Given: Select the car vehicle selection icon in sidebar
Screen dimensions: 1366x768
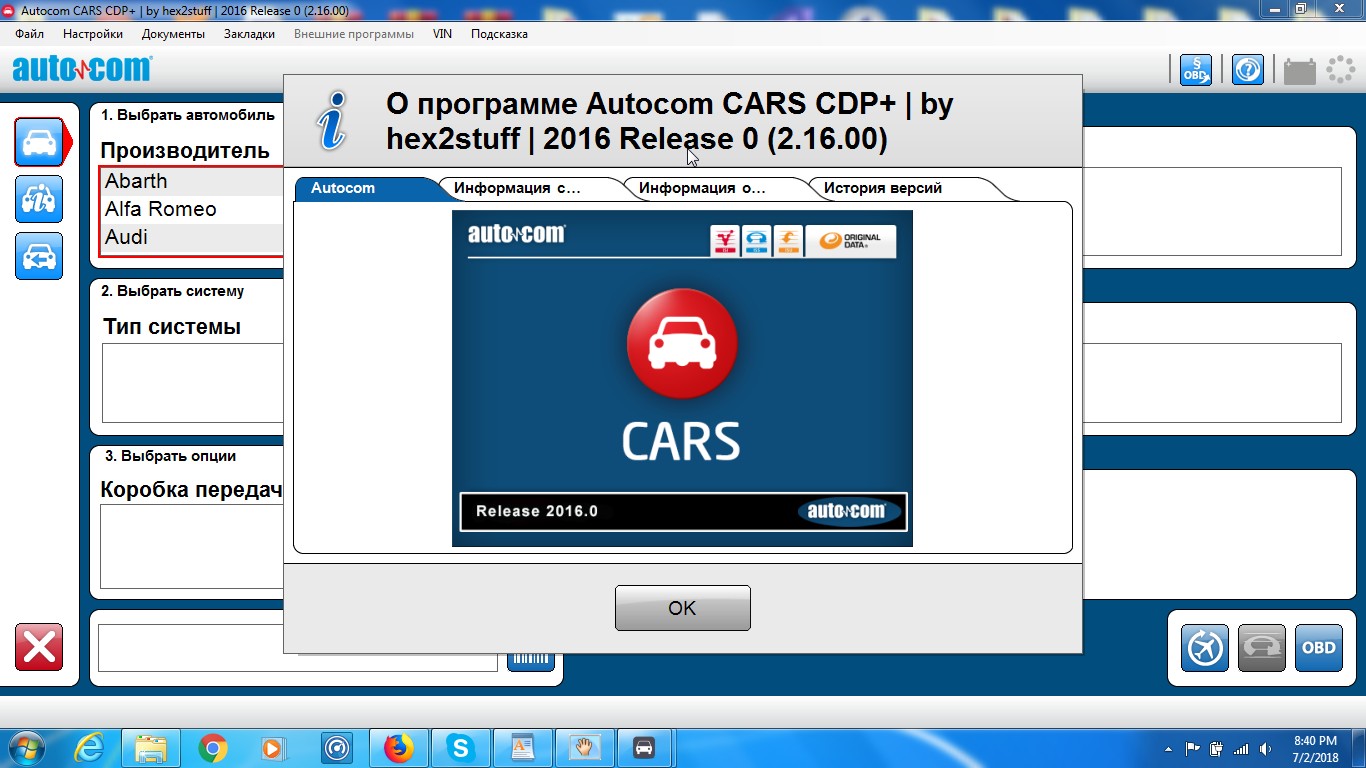Looking at the screenshot, I should pos(40,142).
